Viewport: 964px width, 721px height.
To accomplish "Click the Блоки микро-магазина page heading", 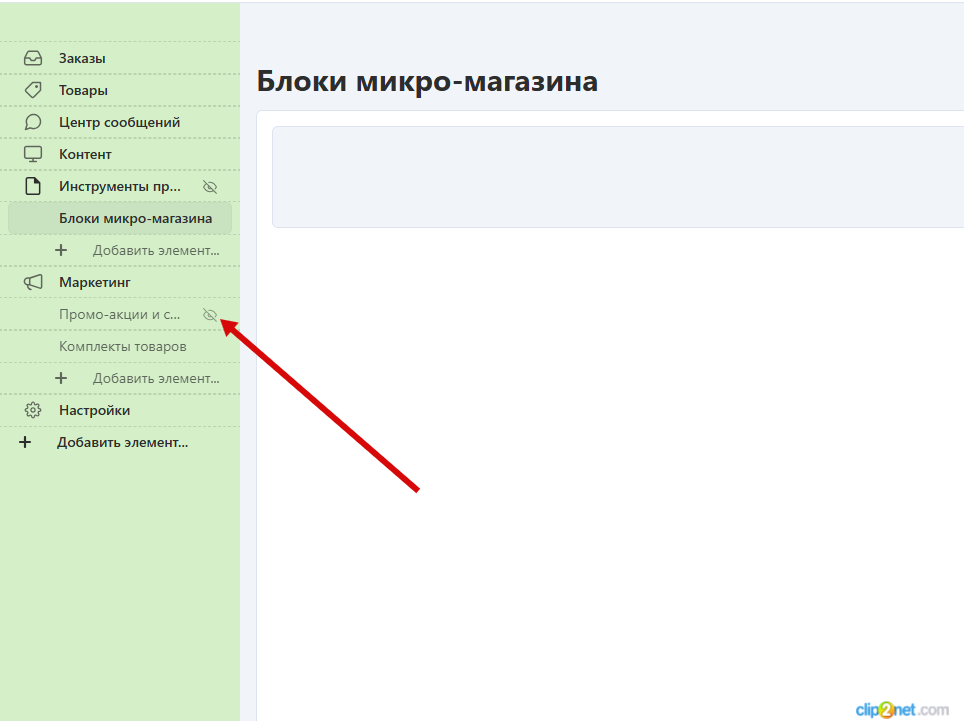I will (427, 81).
